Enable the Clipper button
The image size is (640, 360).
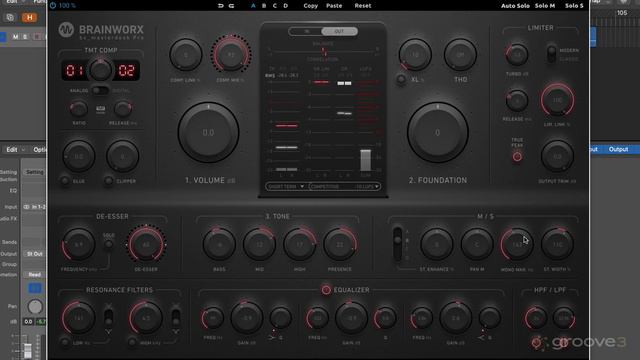[108, 181]
